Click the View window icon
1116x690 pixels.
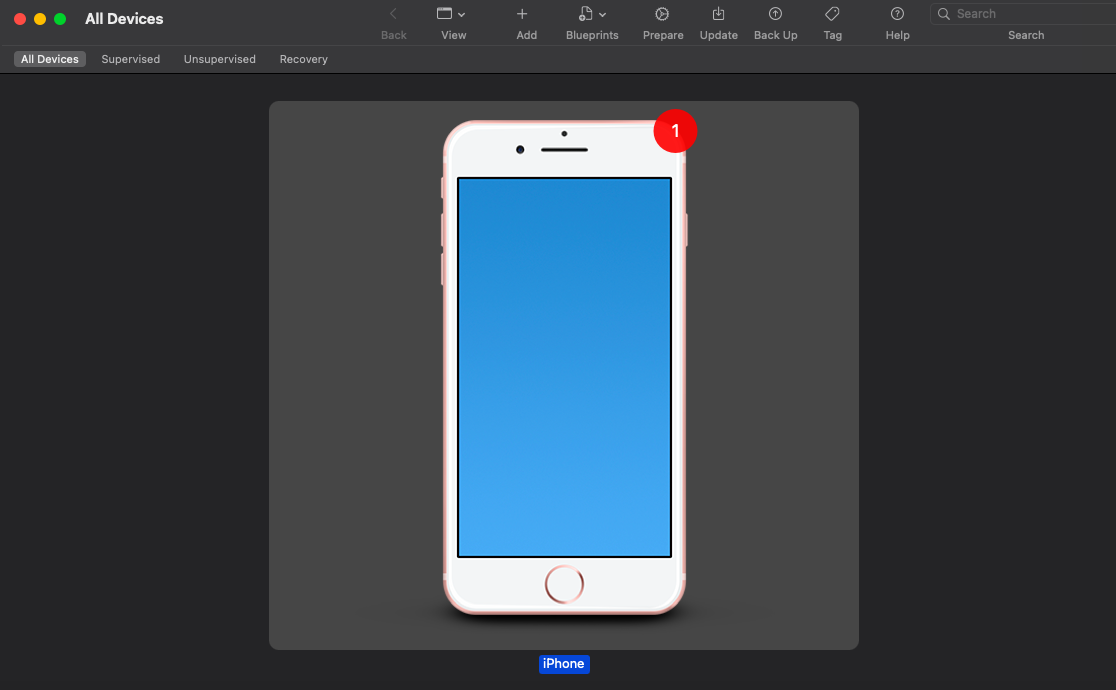pyautogui.click(x=444, y=14)
